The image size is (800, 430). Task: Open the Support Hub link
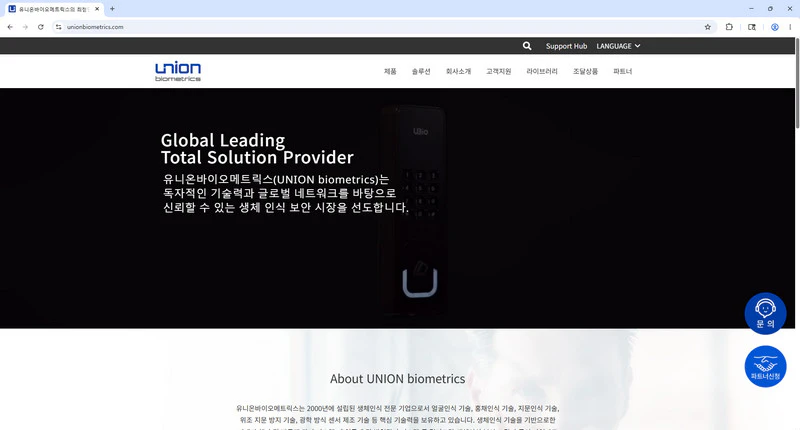[566, 46]
